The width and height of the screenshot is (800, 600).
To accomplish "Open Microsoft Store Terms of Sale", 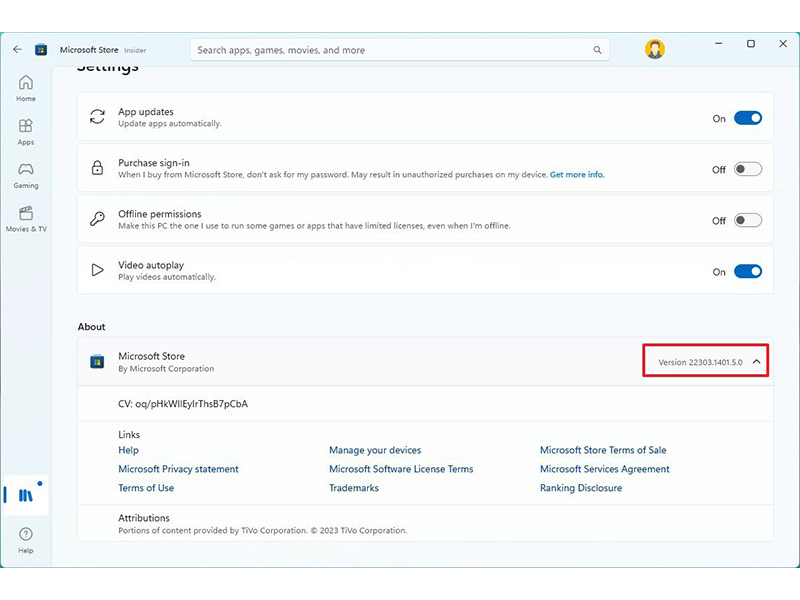I will [603, 450].
